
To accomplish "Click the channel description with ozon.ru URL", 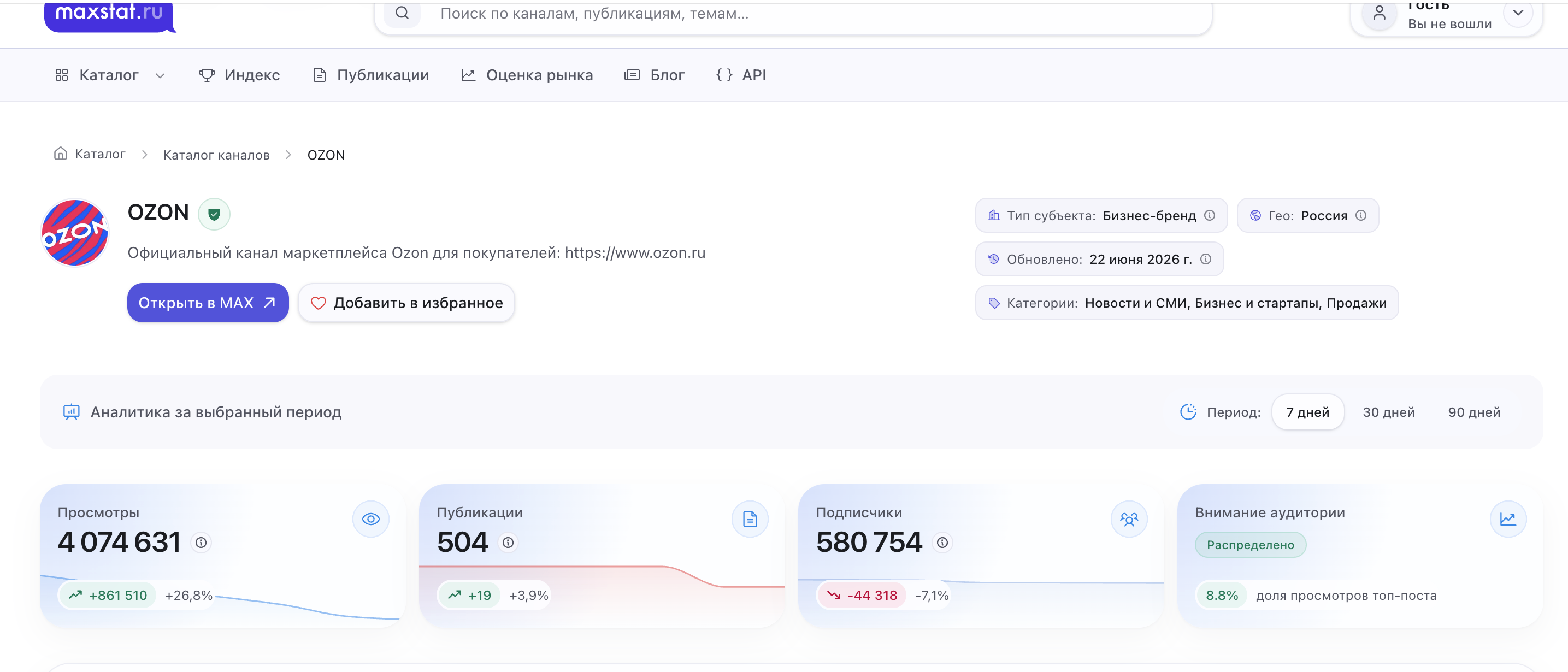I will [x=416, y=252].
